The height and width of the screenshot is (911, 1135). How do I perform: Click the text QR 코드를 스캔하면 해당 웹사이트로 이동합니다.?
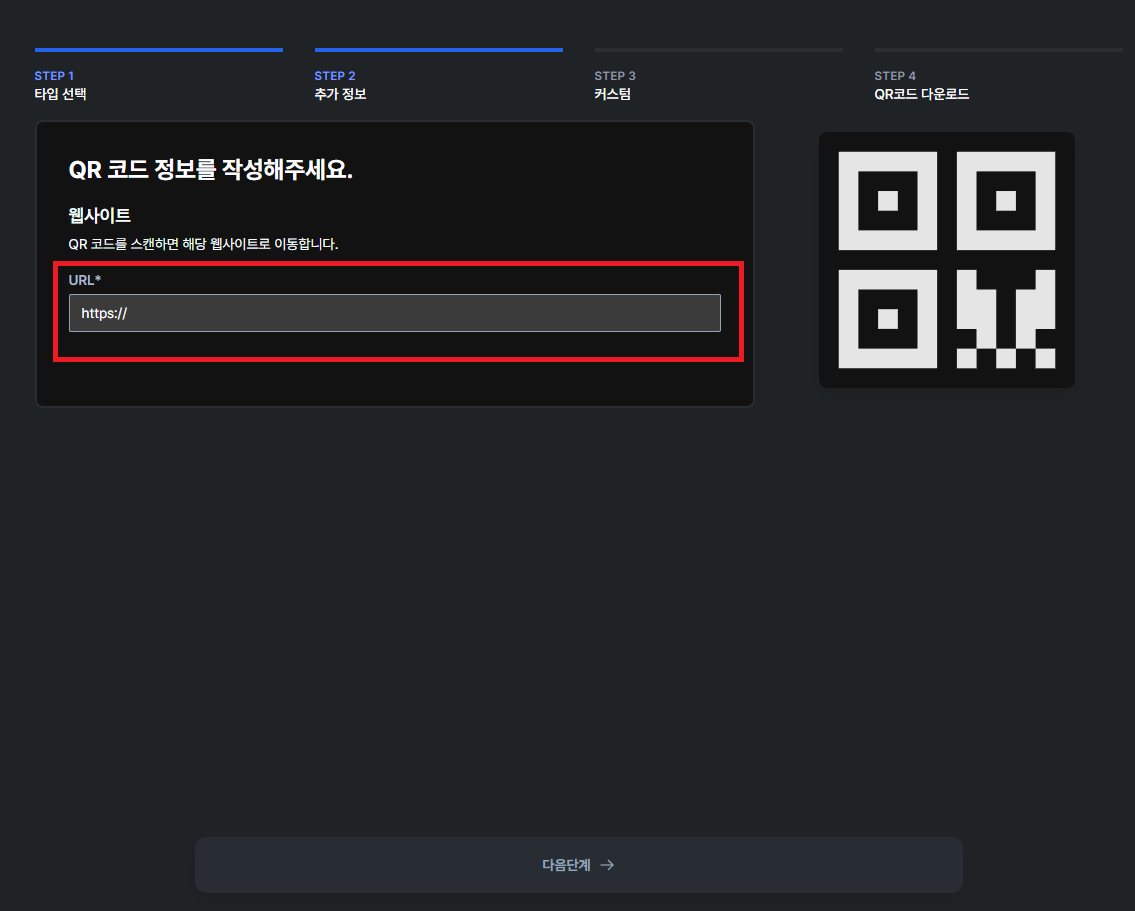point(203,244)
